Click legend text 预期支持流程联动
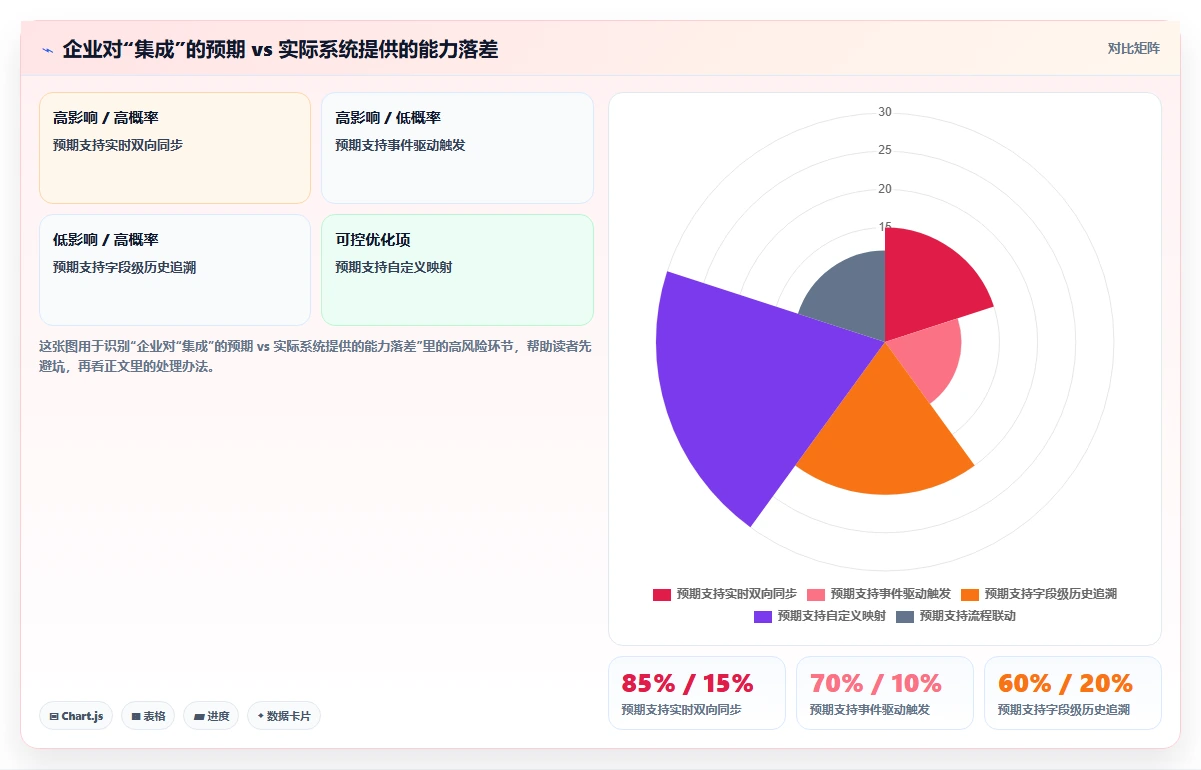1201x770 pixels. (968, 616)
